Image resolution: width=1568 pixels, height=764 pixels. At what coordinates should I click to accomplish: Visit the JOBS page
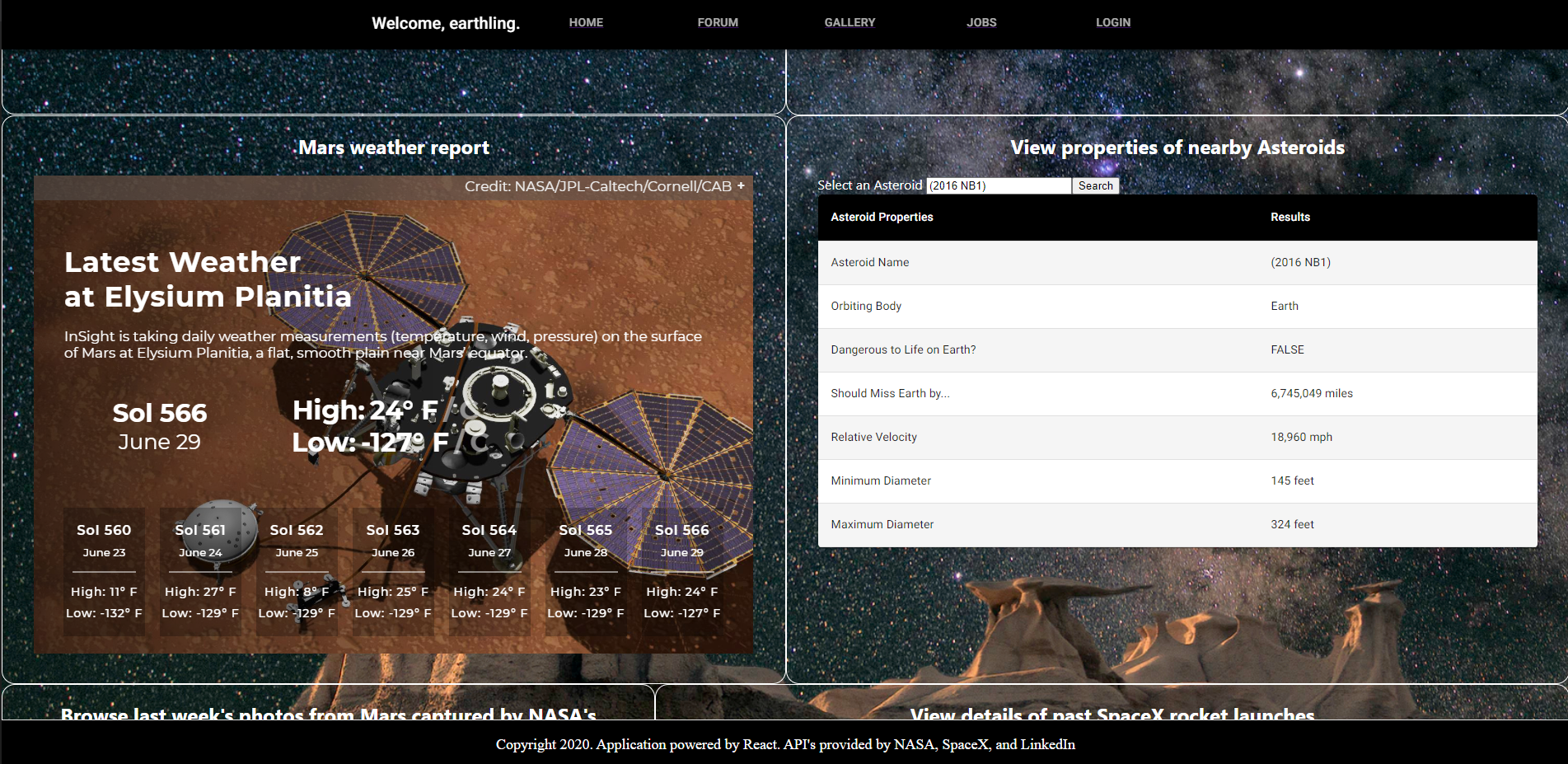[x=981, y=22]
